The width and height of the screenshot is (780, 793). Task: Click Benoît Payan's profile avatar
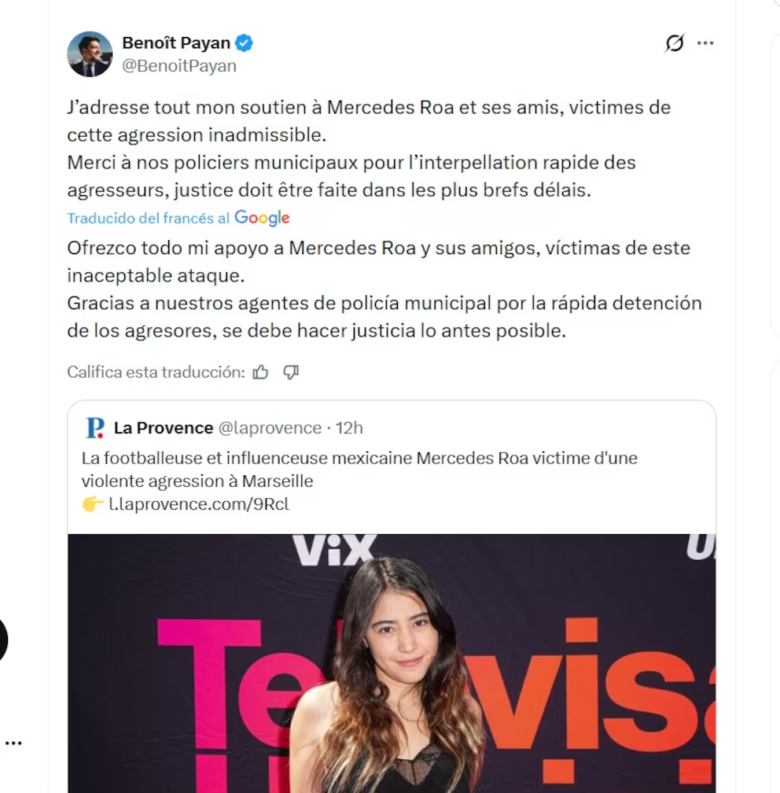90,54
